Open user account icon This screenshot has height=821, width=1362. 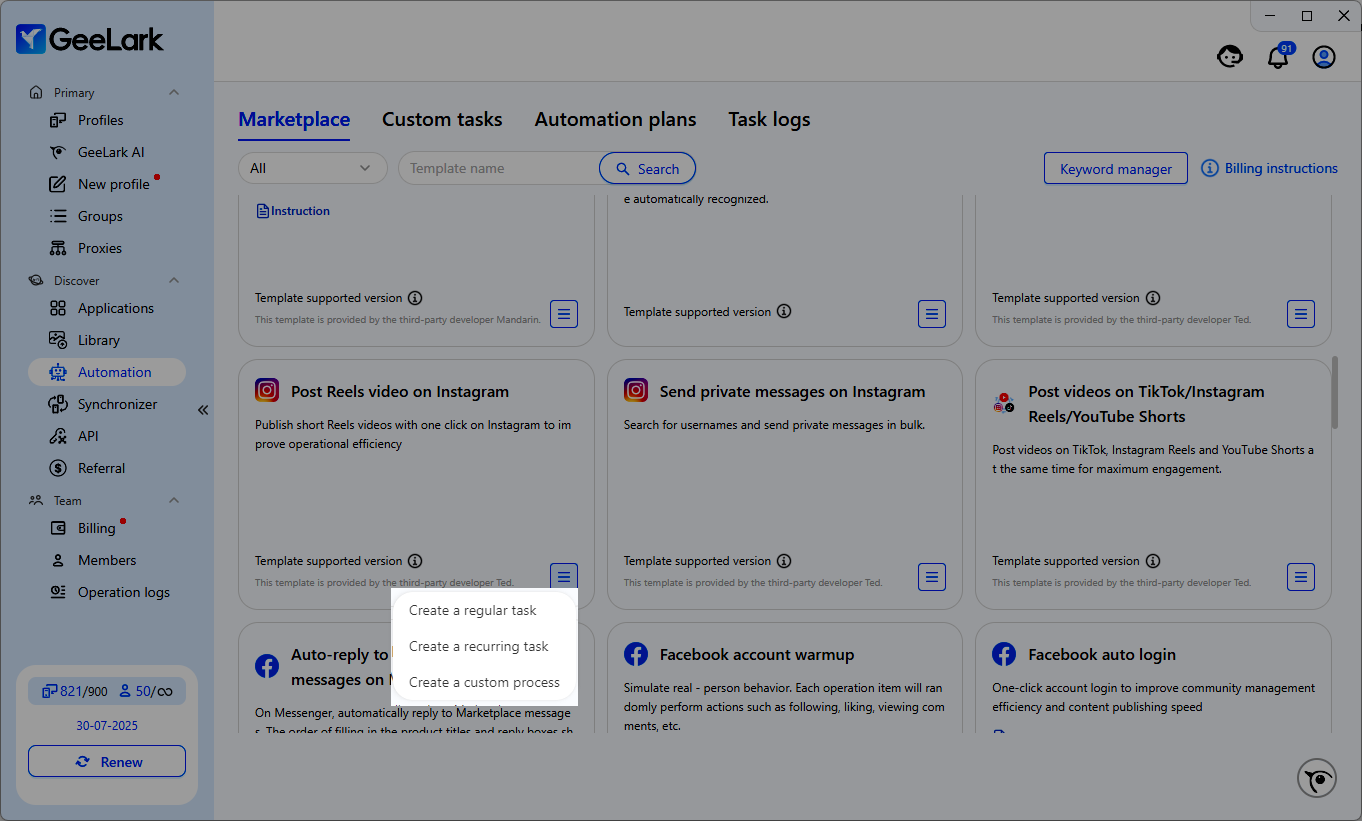pyautogui.click(x=1324, y=57)
